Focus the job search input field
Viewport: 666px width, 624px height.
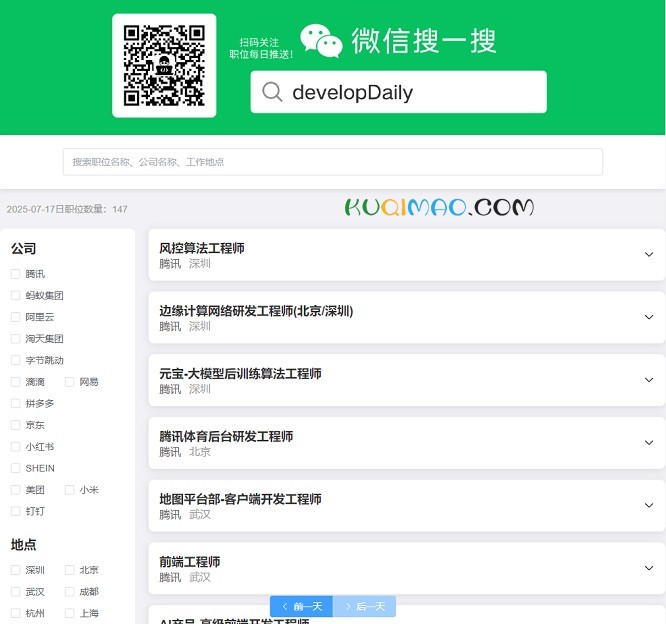(x=333, y=162)
